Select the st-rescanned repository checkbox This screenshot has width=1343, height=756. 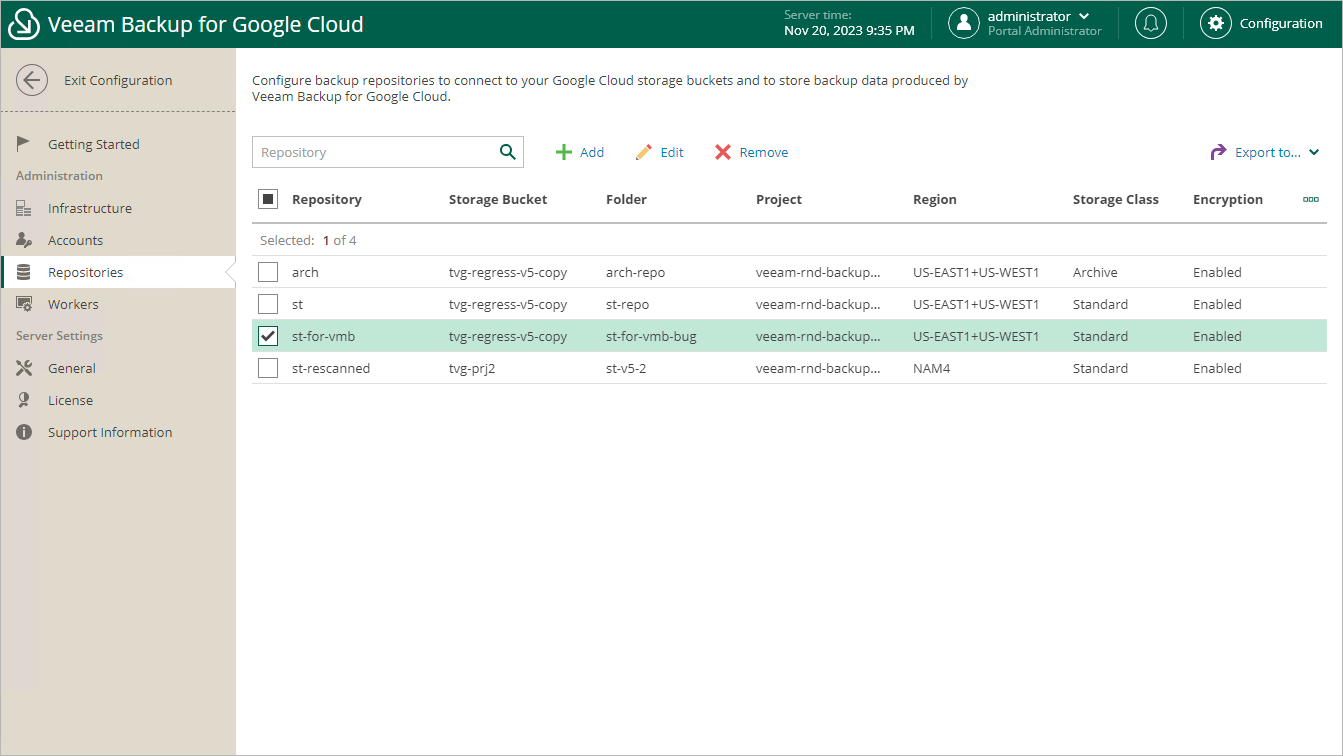point(268,368)
